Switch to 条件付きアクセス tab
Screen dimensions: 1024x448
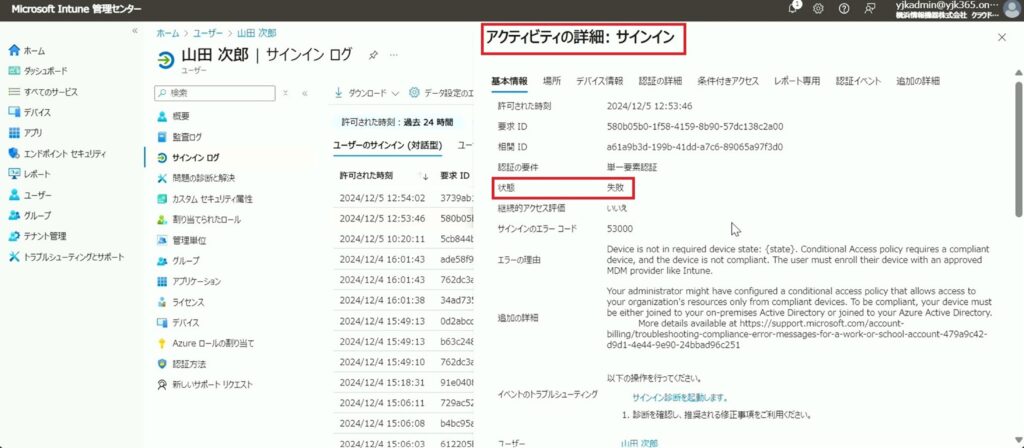pos(728,81)
